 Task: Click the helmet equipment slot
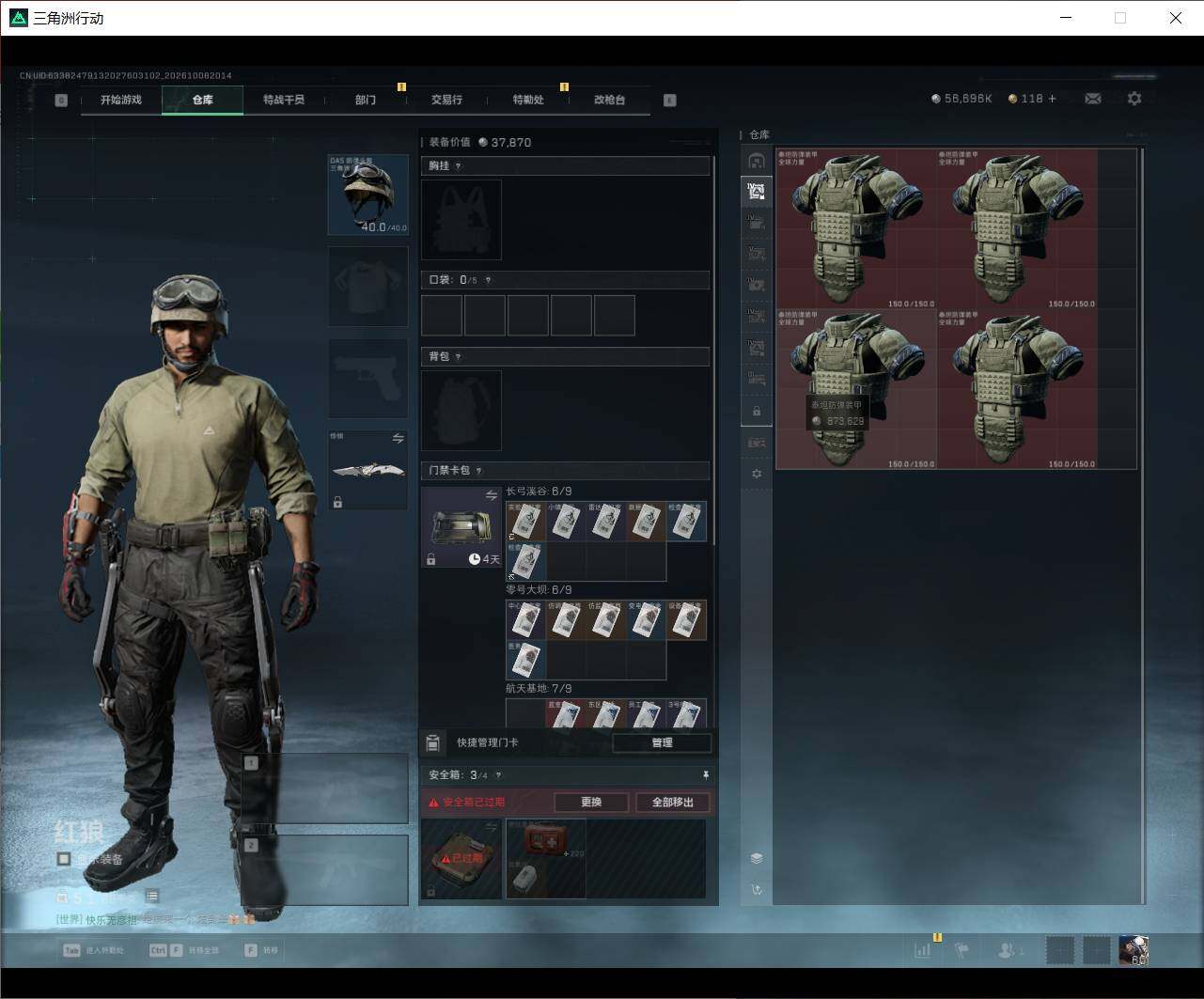point(367,195)
